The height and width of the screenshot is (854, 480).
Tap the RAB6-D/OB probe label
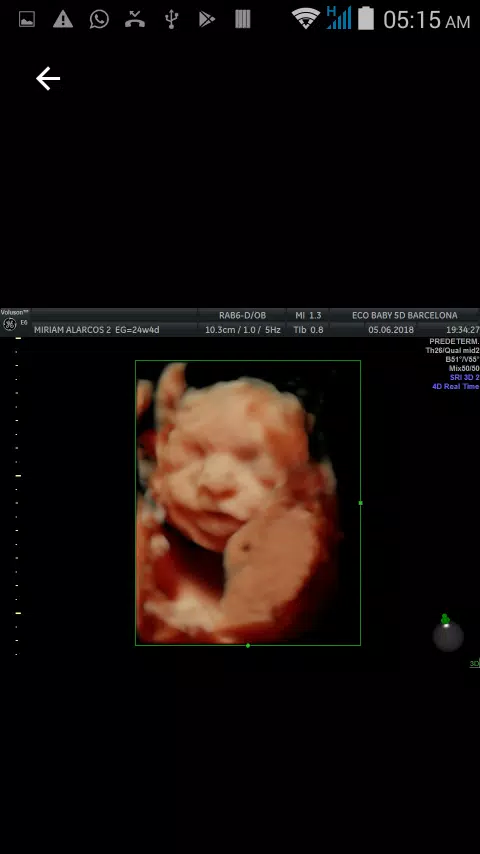(x=242, y=315)
